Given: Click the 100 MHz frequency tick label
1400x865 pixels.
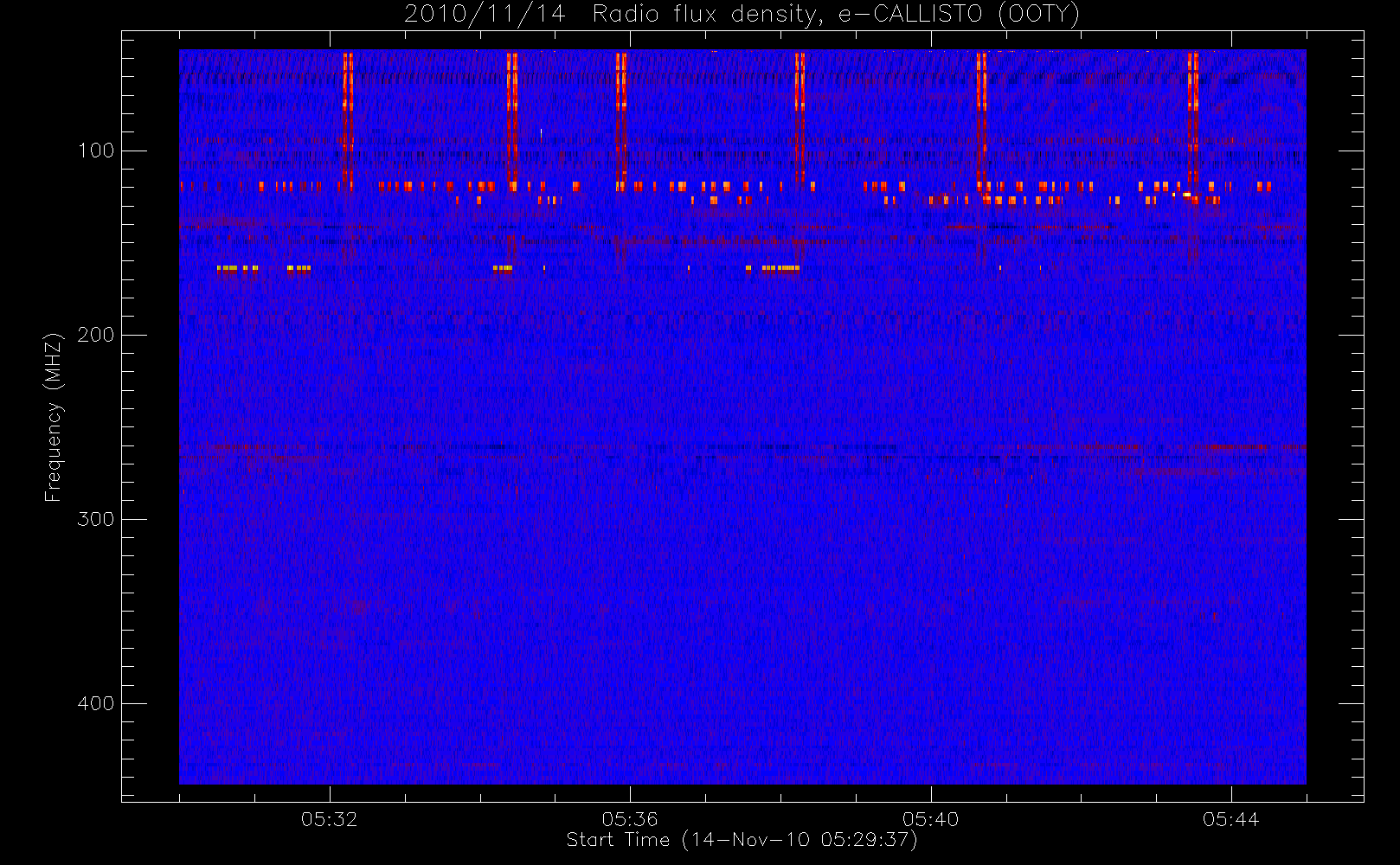Looking at the screenshot, I should point(95,151).
